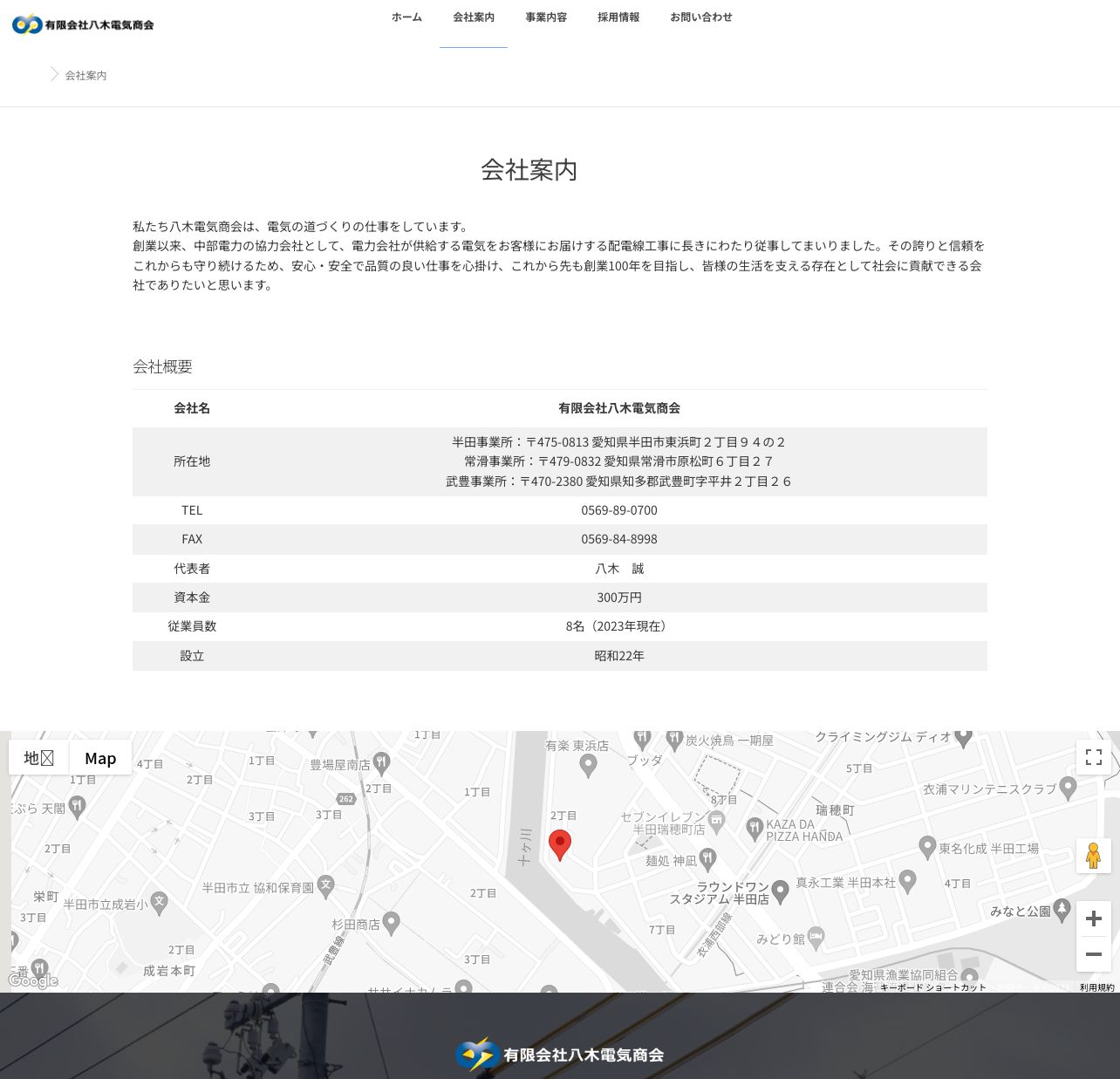Click the 会社案内 page heading
Image resolution: width=1120 pixels, height=1079 pixels.
click(x=529, y=169)
